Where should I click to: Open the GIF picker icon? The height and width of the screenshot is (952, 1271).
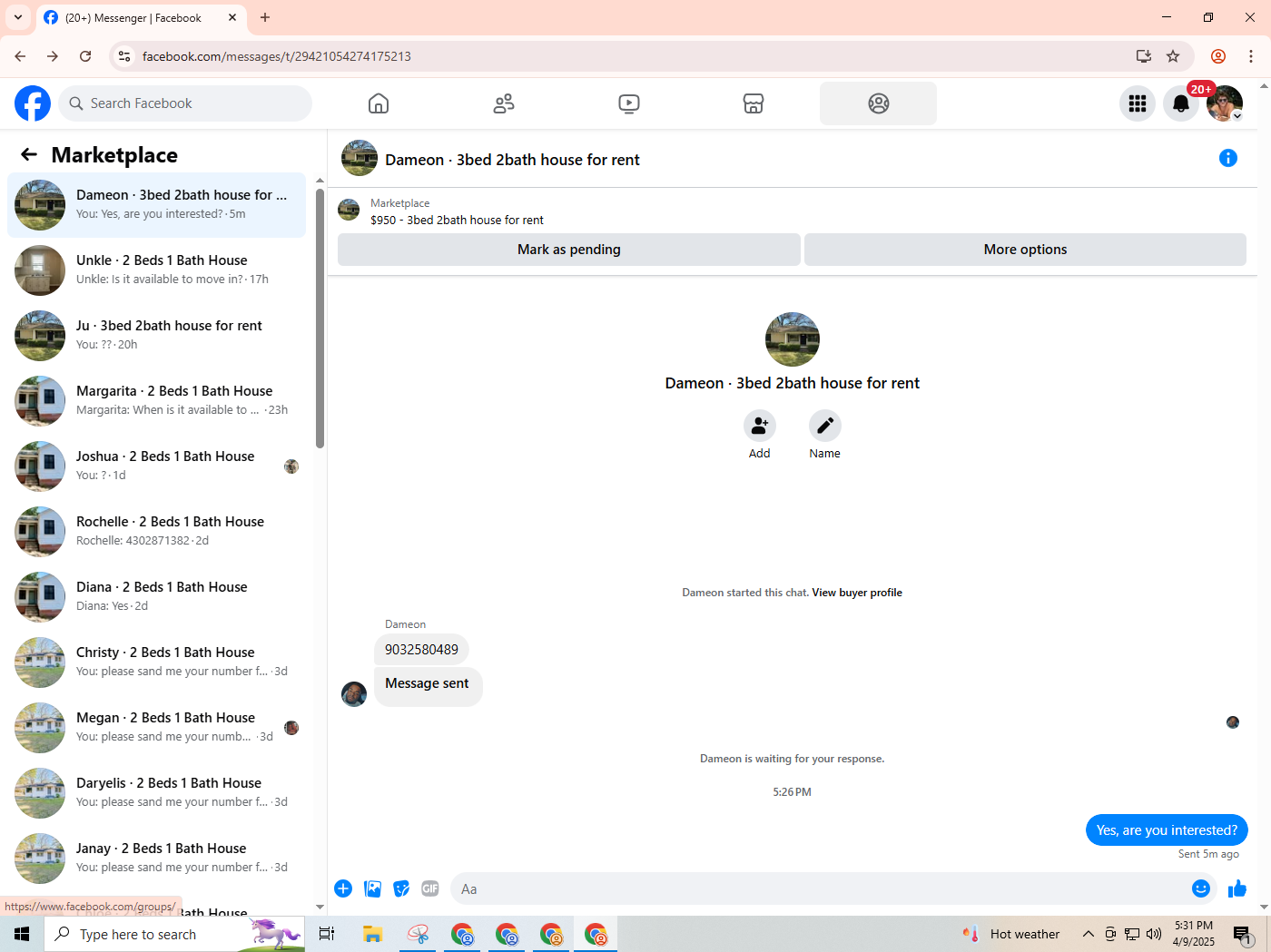pos(430,888)
